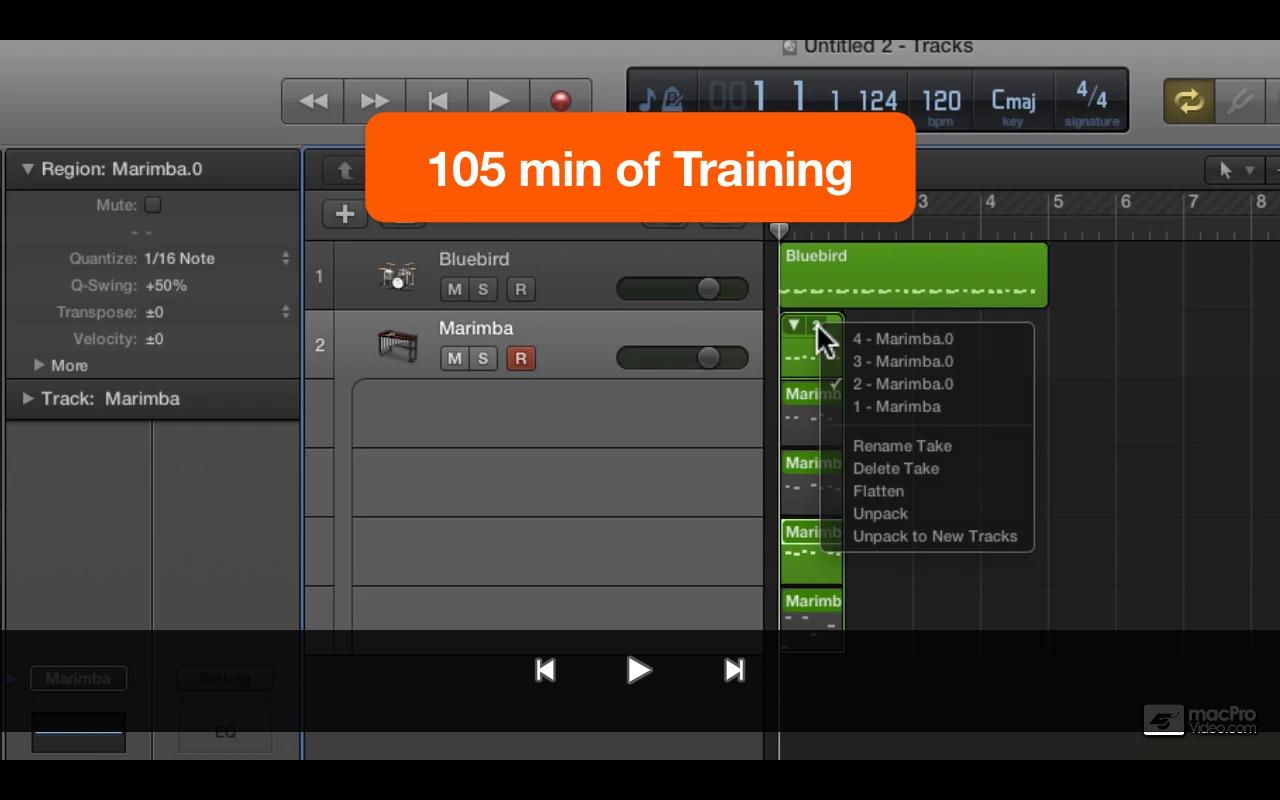Click bar 4 in the ruler

pos(990,202)
